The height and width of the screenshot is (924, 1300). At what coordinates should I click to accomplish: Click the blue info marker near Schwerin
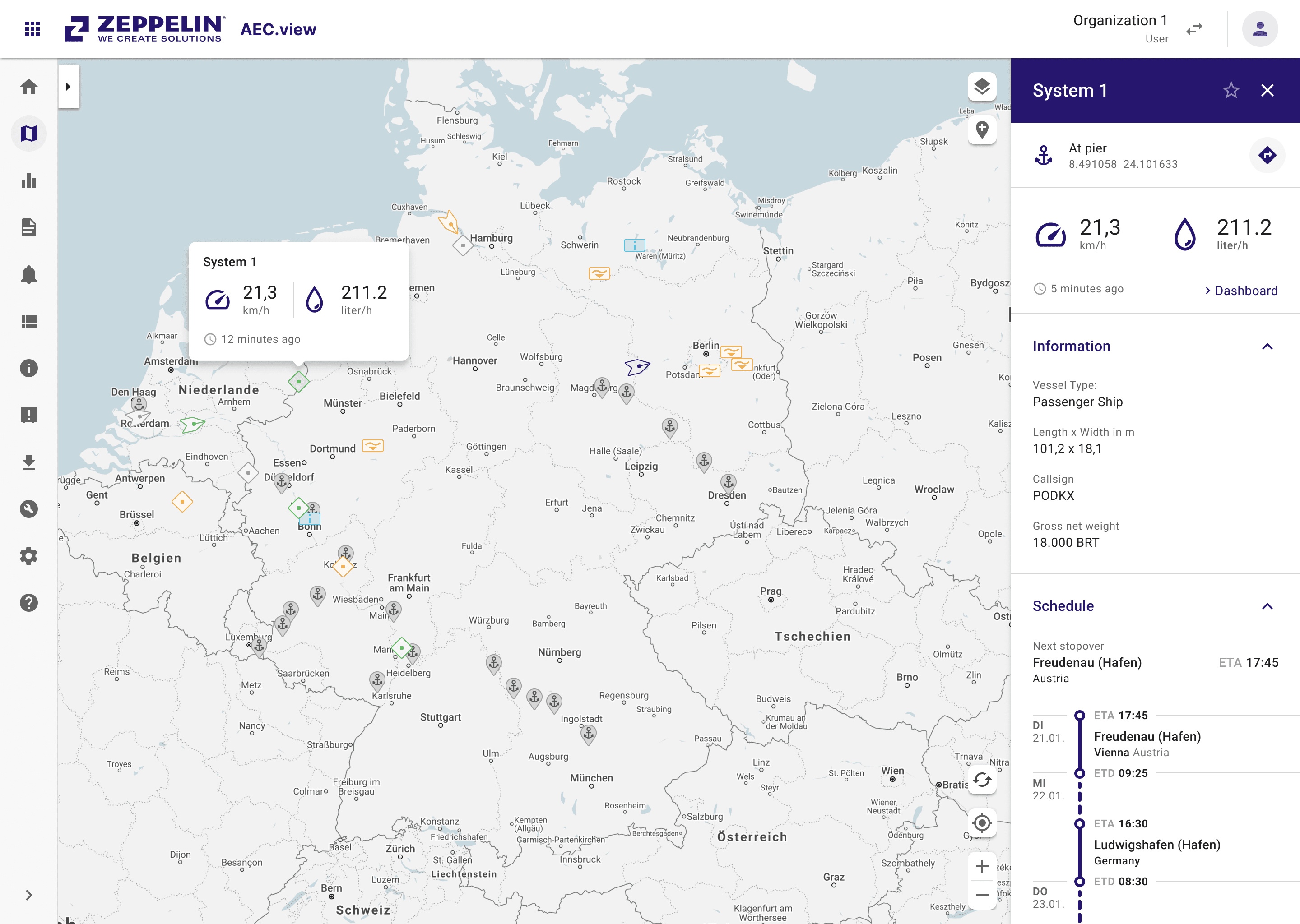click(634, 245)
